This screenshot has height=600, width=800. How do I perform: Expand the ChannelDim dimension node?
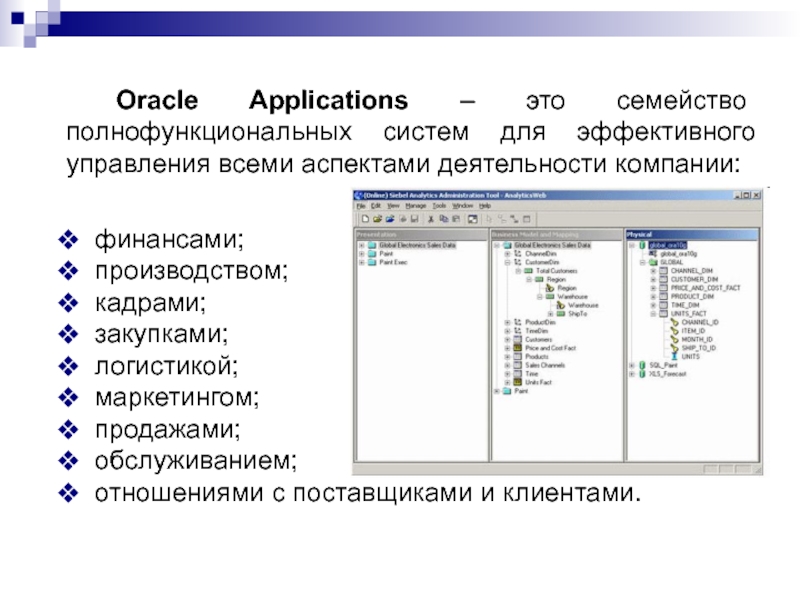[507, 254]
